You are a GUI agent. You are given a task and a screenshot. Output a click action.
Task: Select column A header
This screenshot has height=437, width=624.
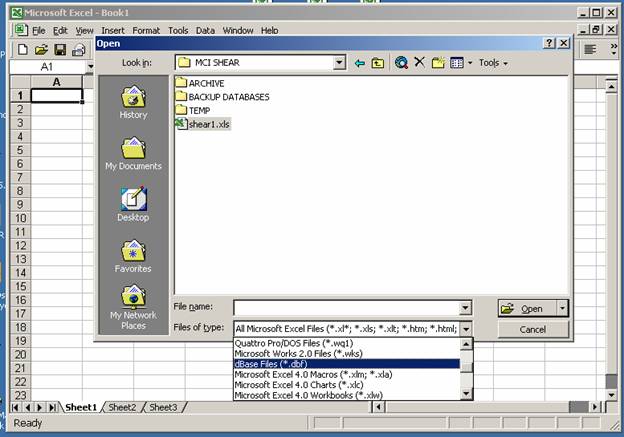point(57,82)
